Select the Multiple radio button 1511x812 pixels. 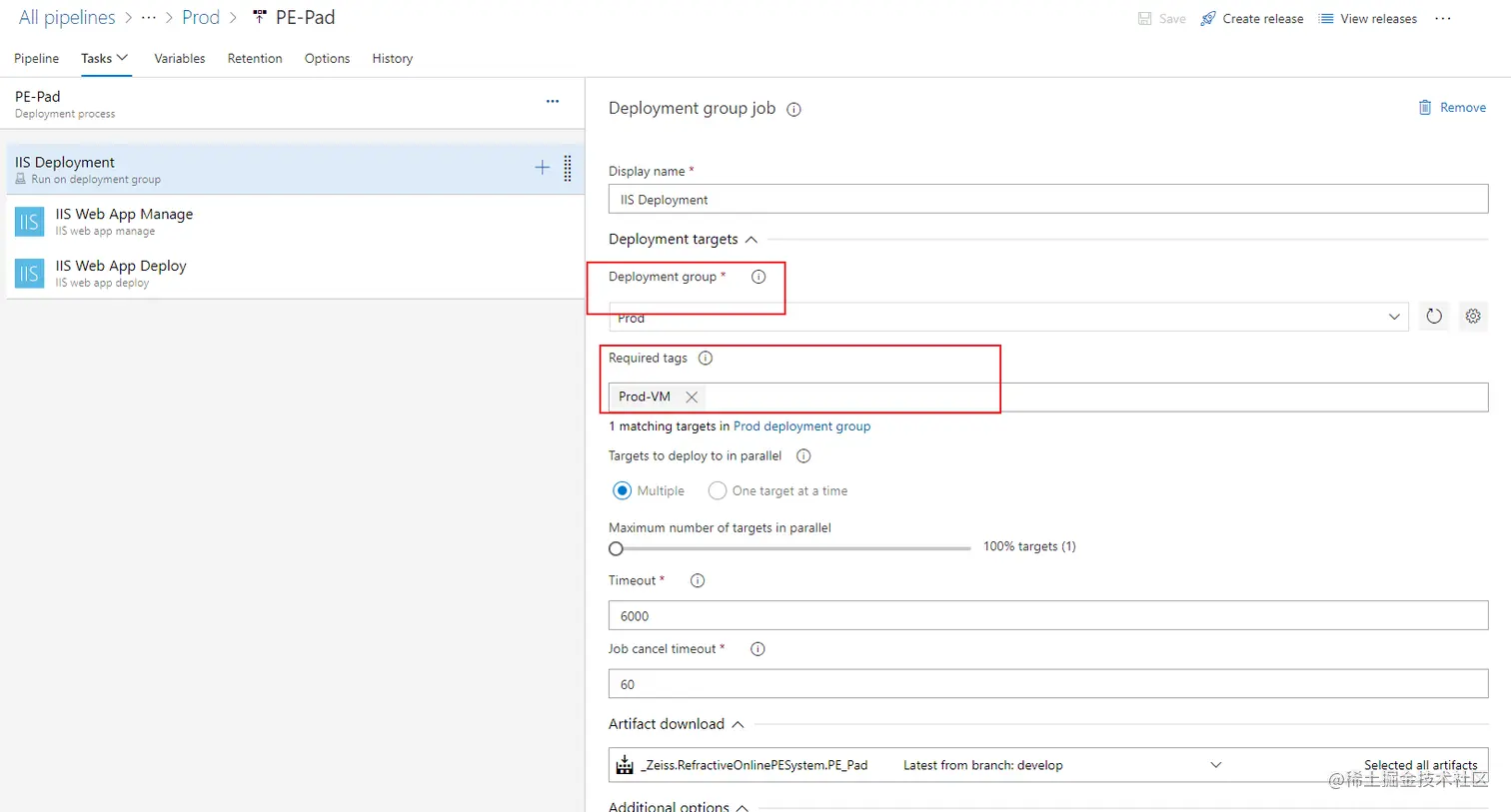pos(623,491)
